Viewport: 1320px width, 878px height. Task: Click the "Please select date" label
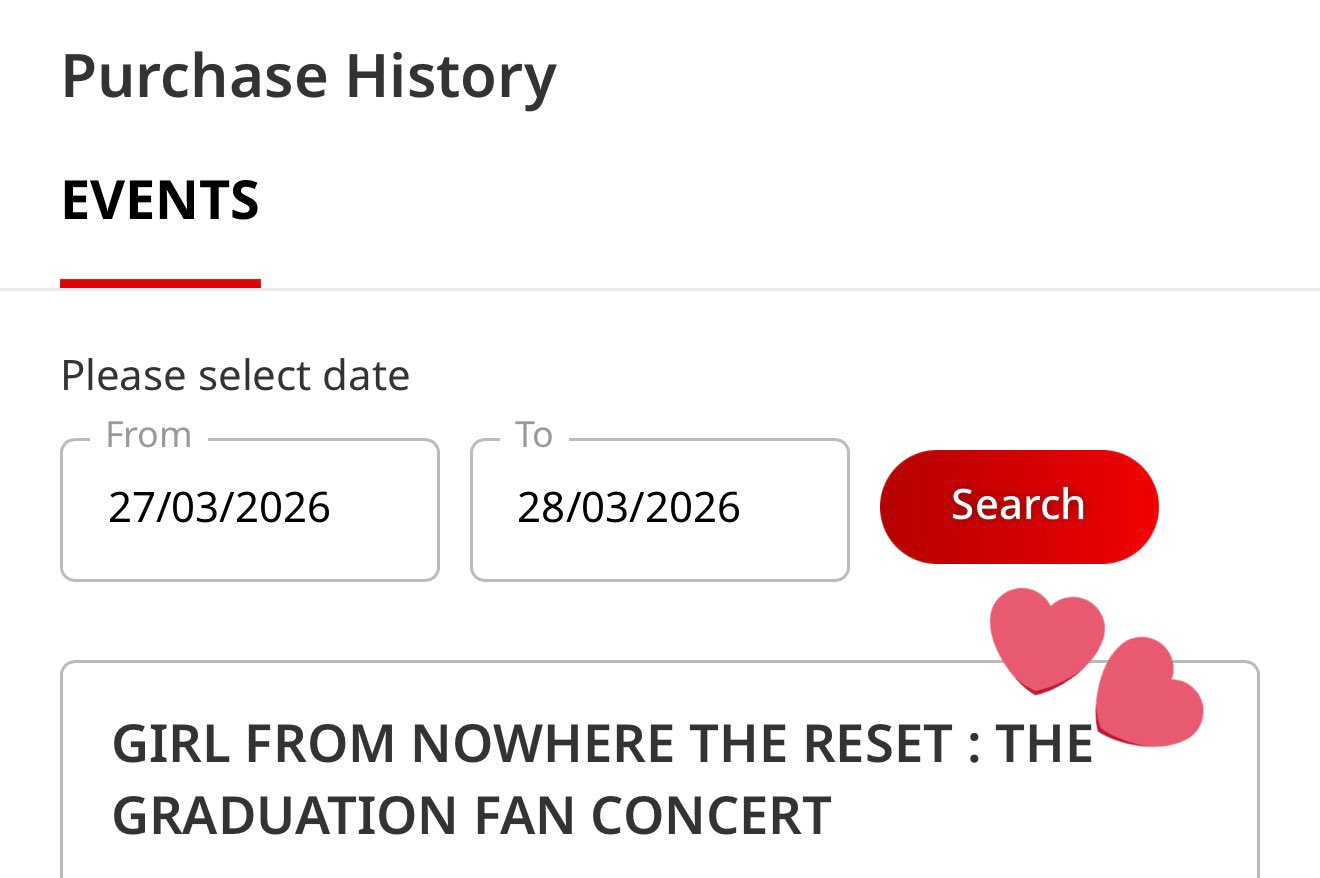pos(235,376)
